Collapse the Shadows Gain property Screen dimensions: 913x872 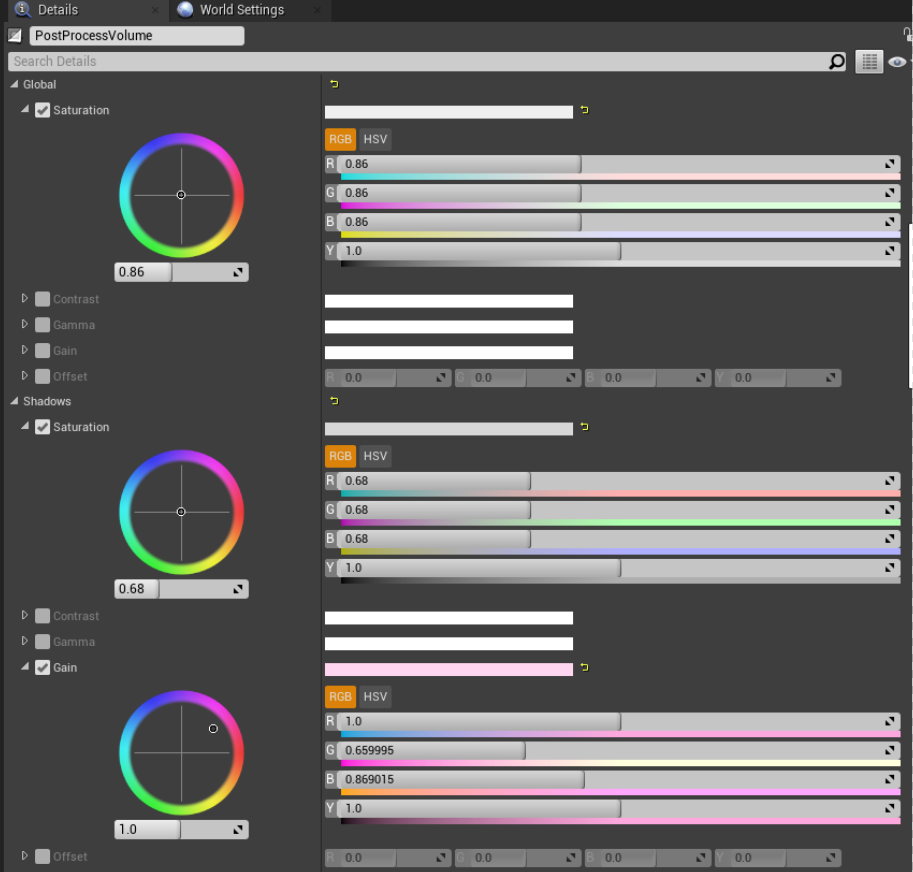[x=24, y=667]
